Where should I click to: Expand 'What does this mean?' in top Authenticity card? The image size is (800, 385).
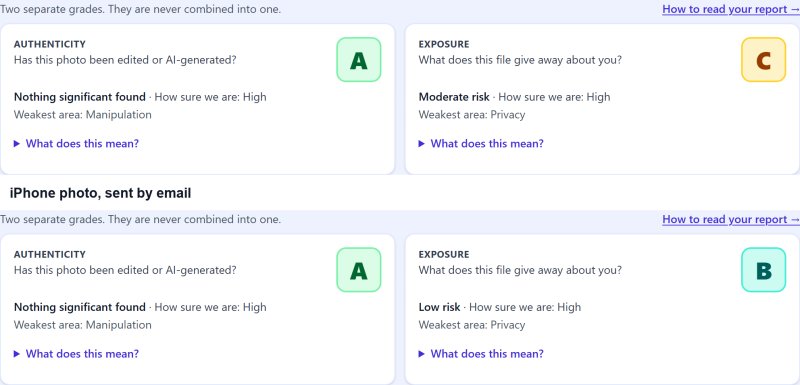coord(76,143)
